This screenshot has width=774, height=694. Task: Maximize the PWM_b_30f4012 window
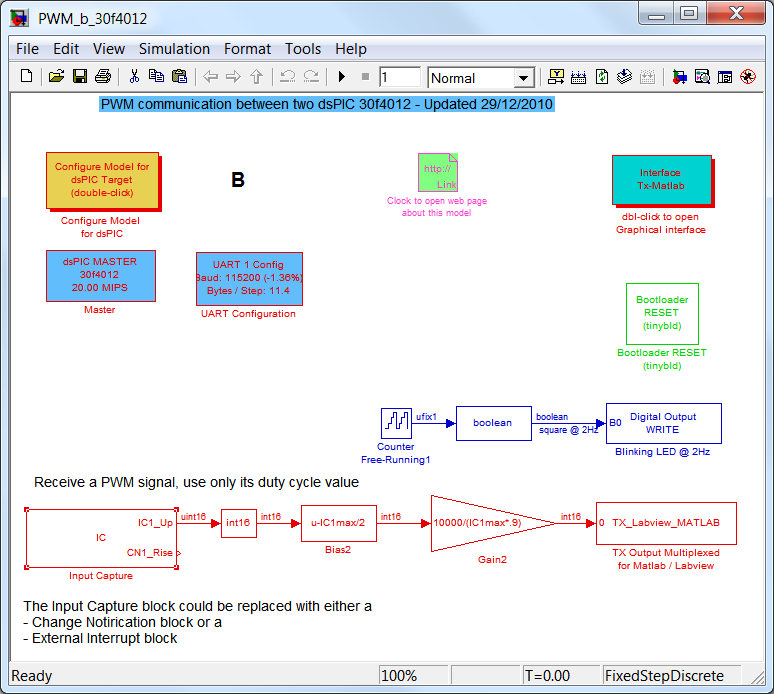click(689, 13)
